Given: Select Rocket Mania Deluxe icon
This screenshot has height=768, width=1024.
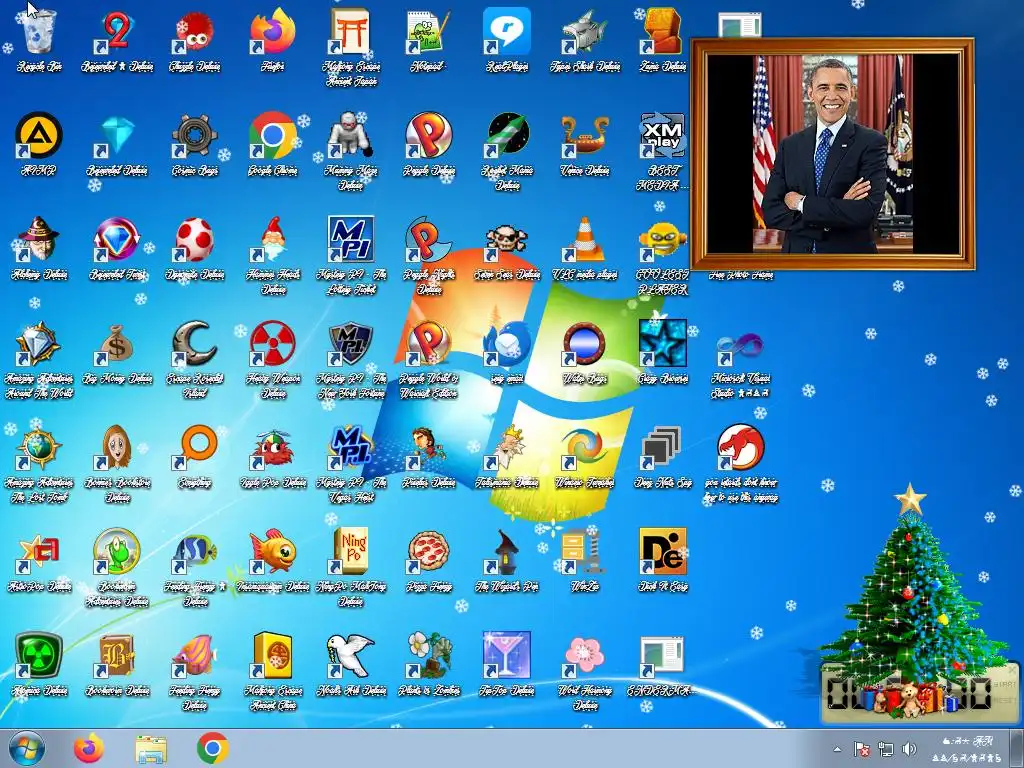Looking at the screenshot, I should coord(507,136).
